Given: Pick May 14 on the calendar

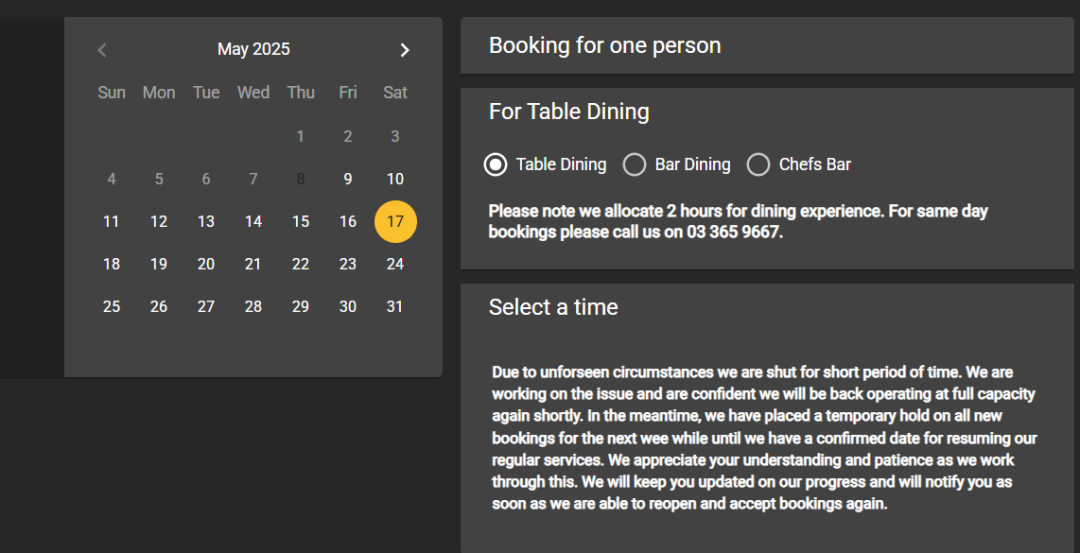Looking at the screenshot, I should coord(253,222).
